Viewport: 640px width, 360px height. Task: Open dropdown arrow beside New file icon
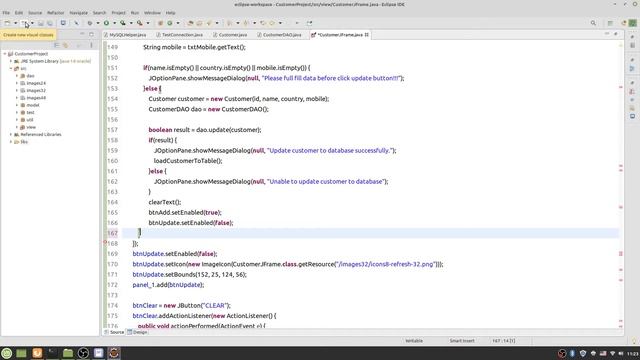(x=16, y=23)
